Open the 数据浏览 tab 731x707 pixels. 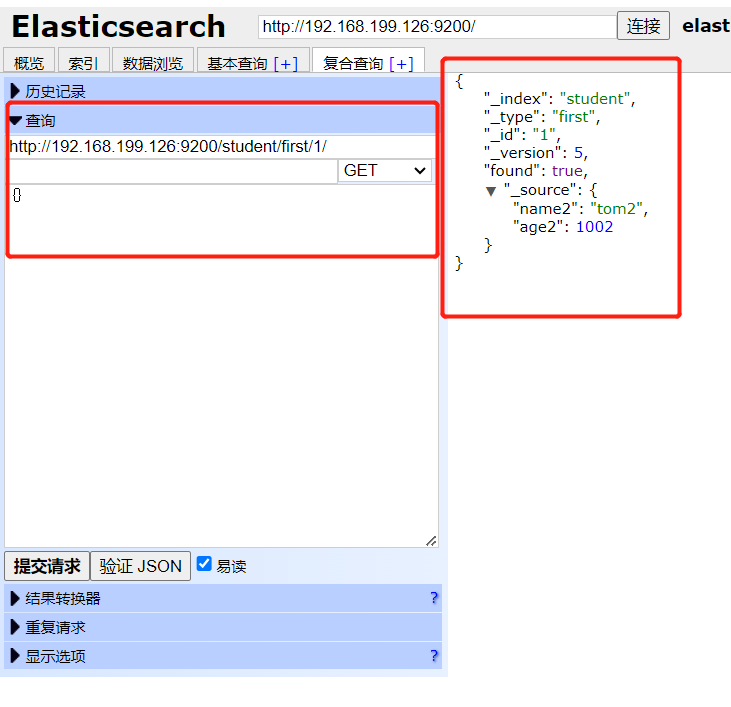(x=153, y=63)
